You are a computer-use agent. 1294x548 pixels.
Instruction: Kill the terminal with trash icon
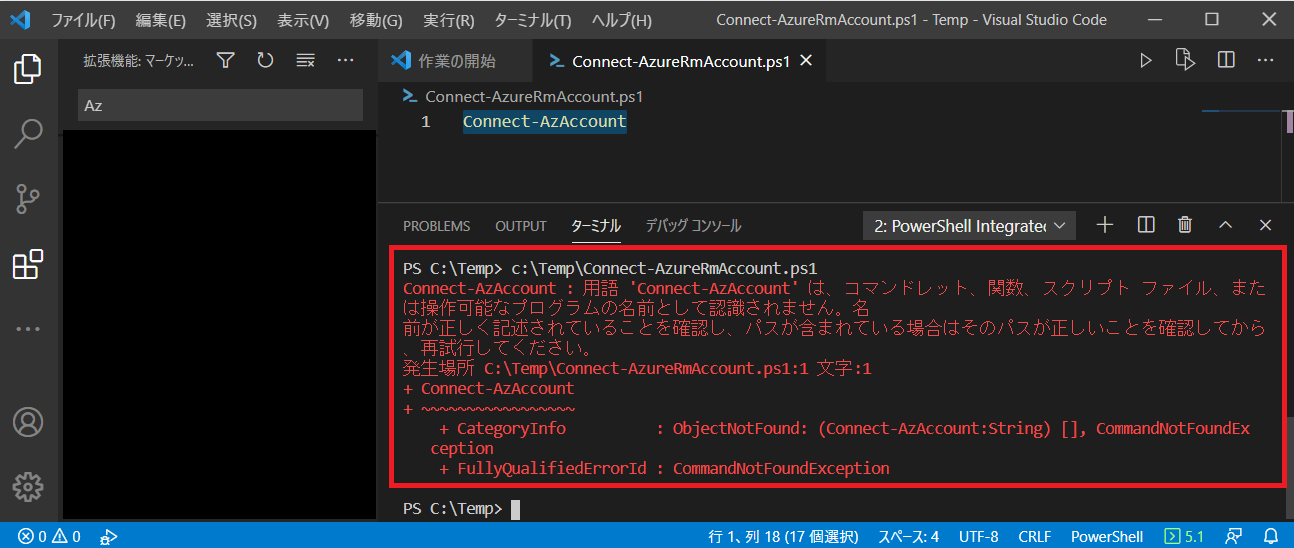[1185, 225]
